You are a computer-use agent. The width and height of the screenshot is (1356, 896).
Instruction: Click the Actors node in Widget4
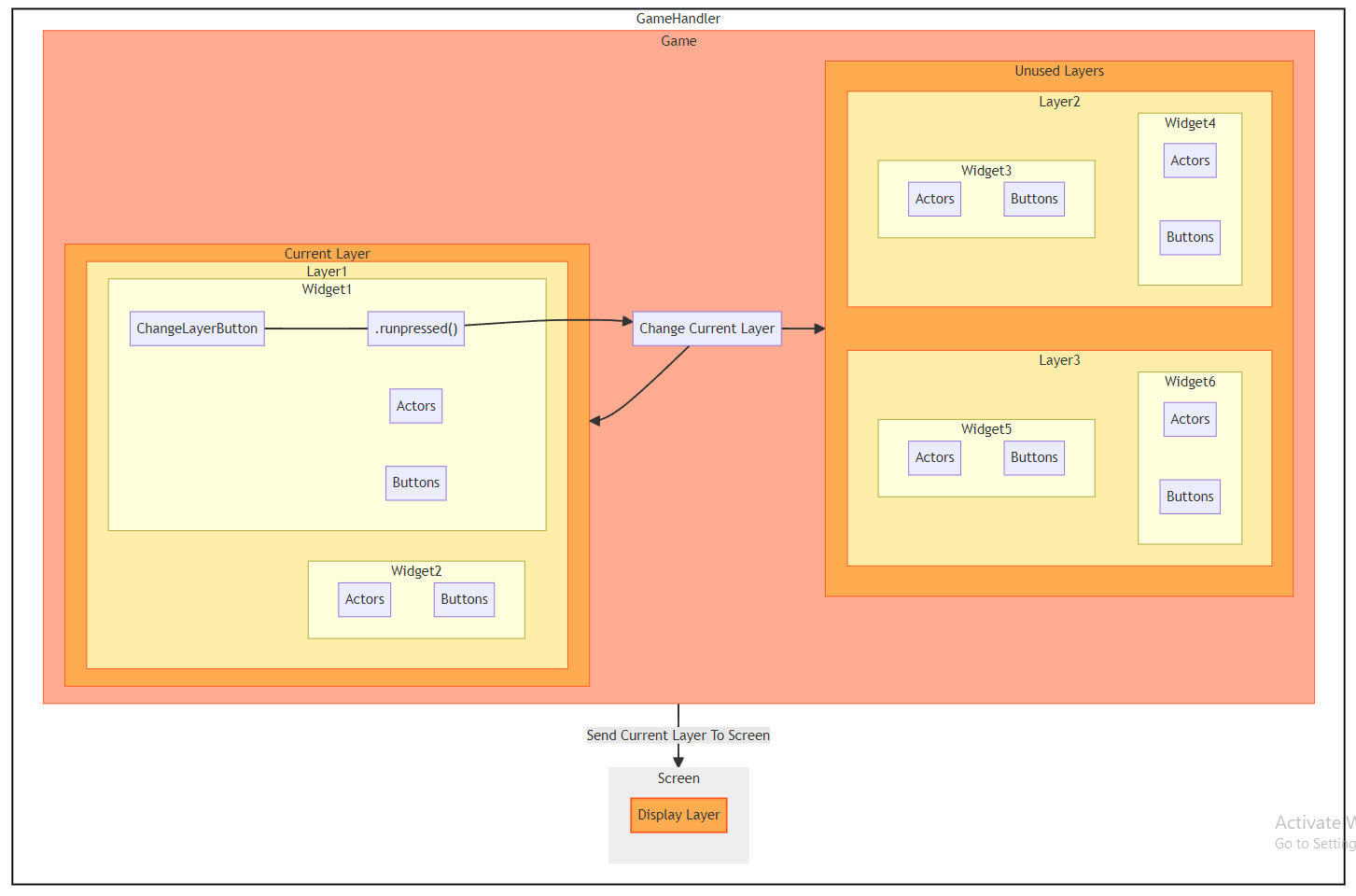pos(1190,161)
